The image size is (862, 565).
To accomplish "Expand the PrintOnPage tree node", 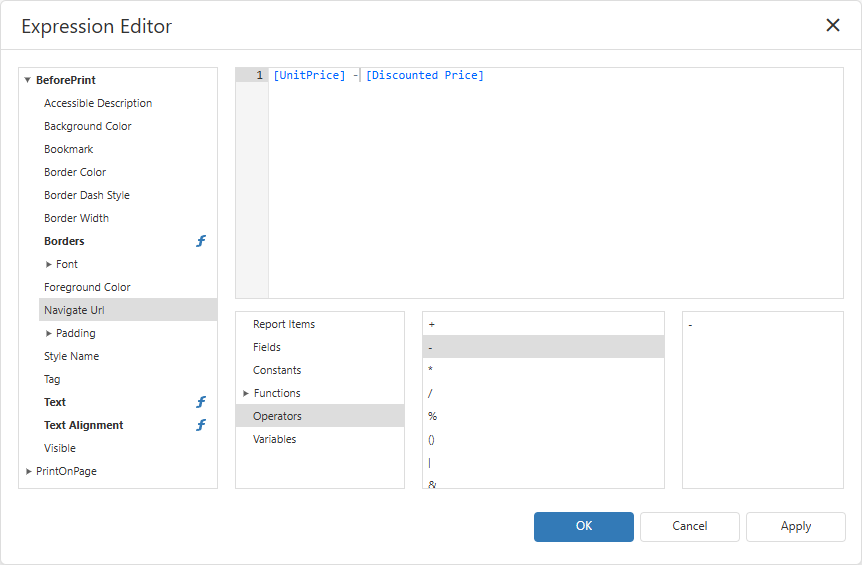I will coord(29,472).
